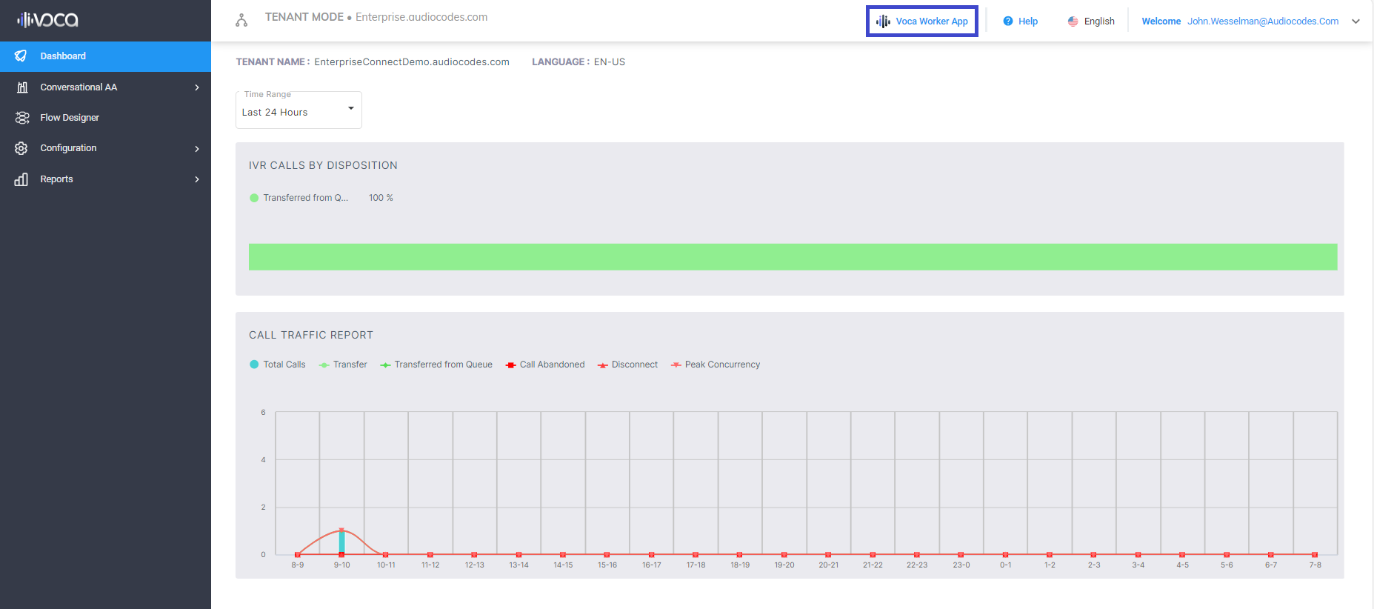The width and height of the screenshot is (1374, 609).
Task: Launch the Voca Worker App button
Action: pyautogui.click(x=921, y=21)
